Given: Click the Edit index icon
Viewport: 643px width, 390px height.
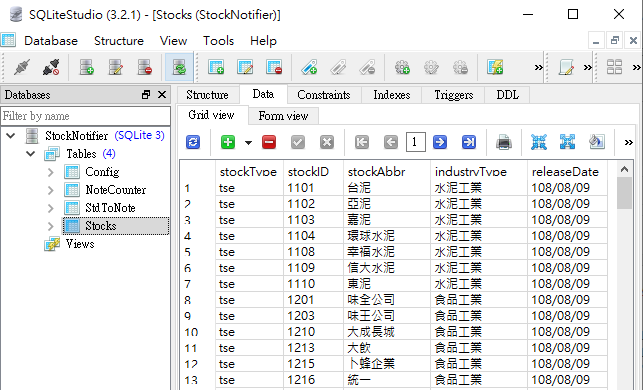Looking at the screenshot, I should click(338, 67).
